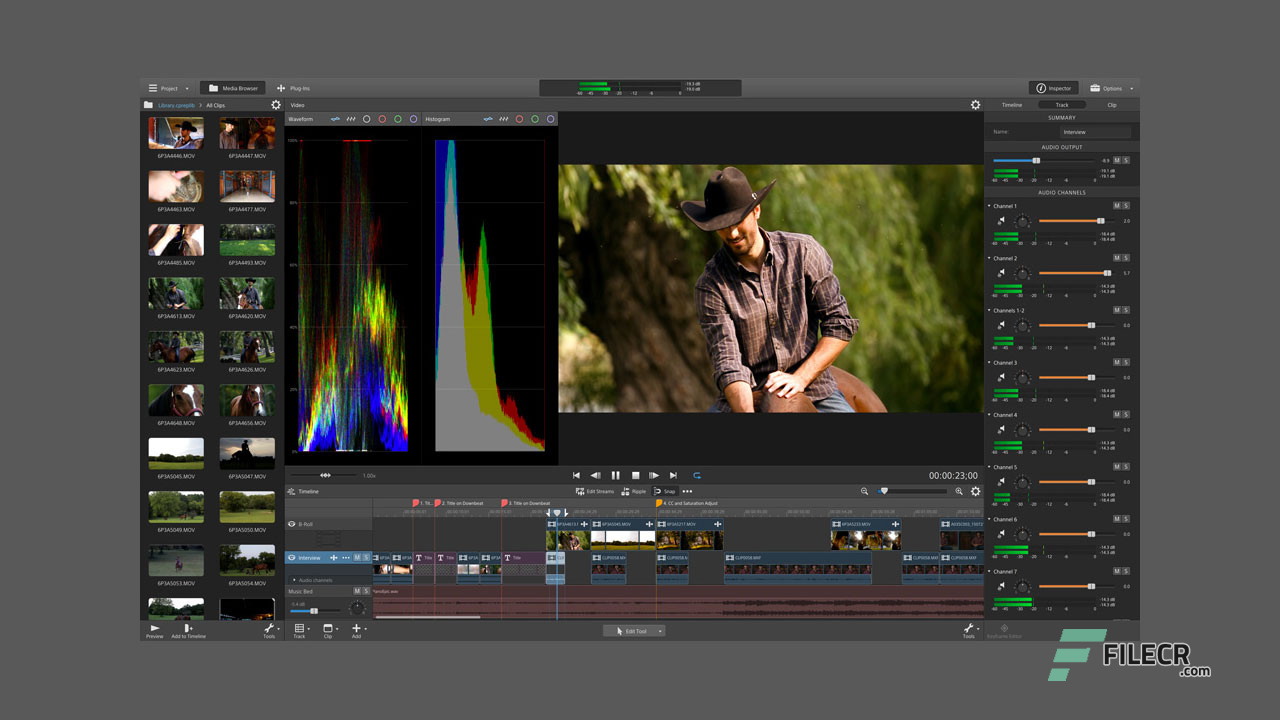Solo Channel 2 in Inspector
Viewport: 1280px width, 720px height.
[x=1126, y=258]
